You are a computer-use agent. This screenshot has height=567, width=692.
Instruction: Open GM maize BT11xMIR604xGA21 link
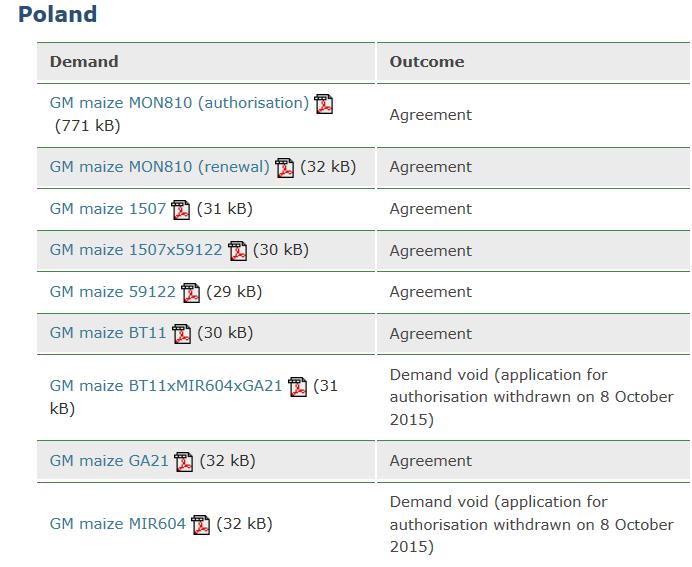[x=166, y=386]
